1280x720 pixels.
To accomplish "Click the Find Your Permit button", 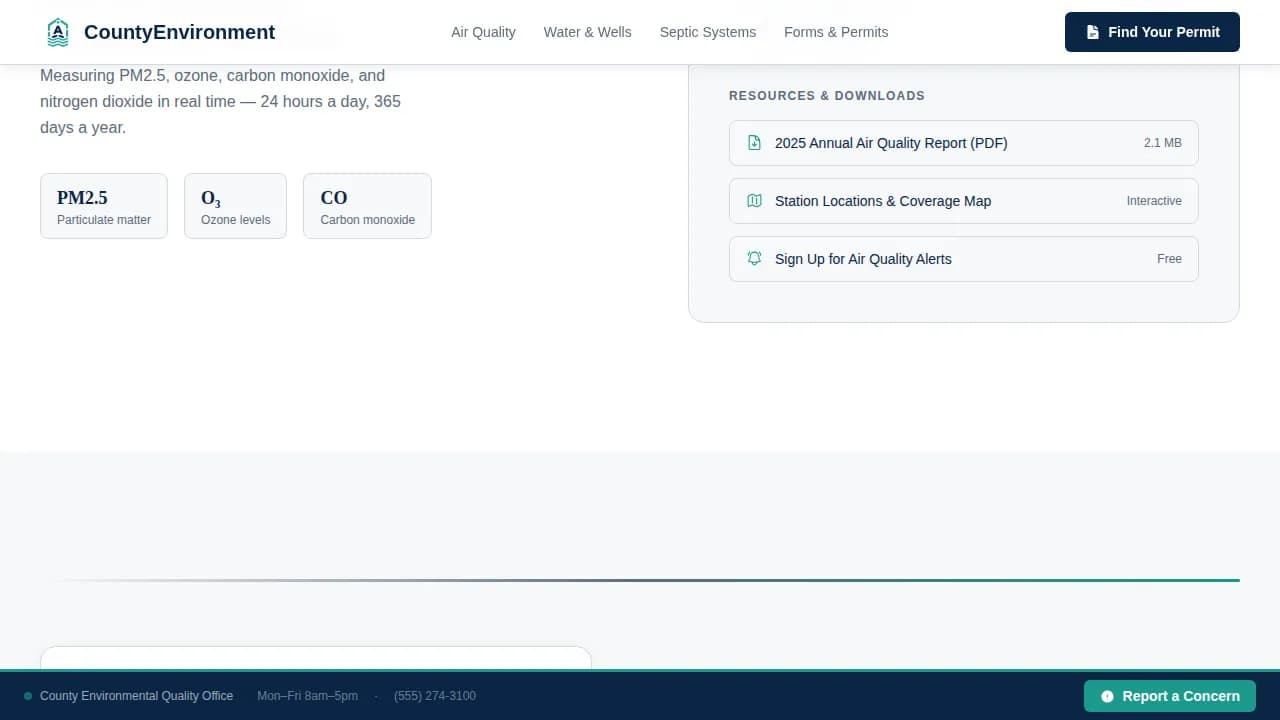I will [x=1152, y=32].
